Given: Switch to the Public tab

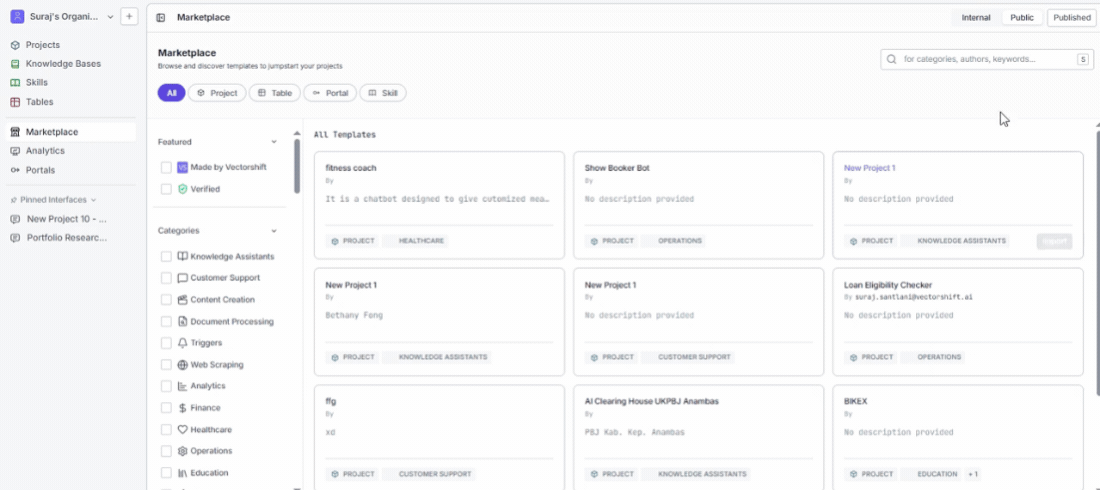Looking at the screenshot, I should [1022, 18].
